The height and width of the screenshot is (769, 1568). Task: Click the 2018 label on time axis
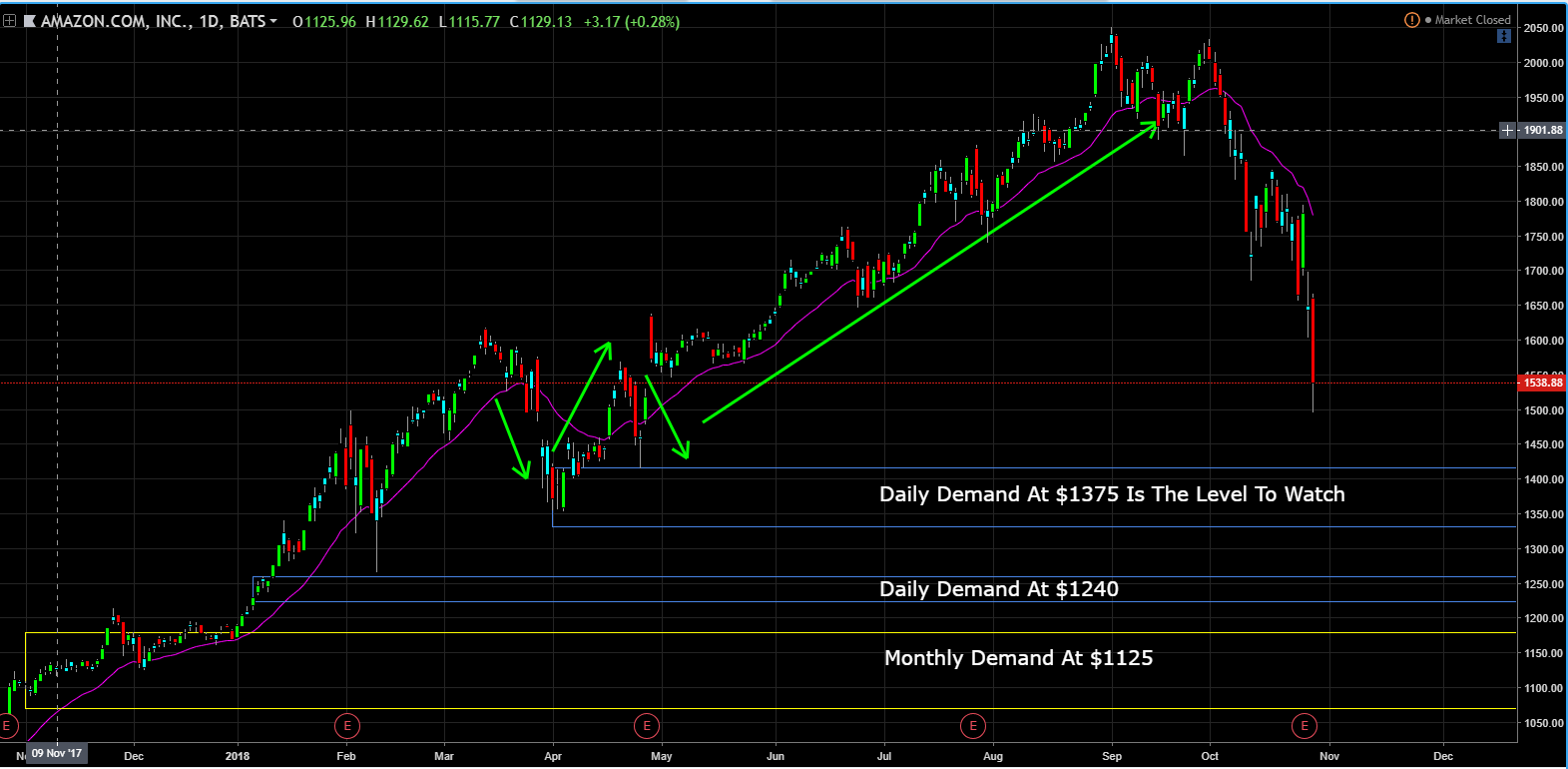tap(238, 756)
